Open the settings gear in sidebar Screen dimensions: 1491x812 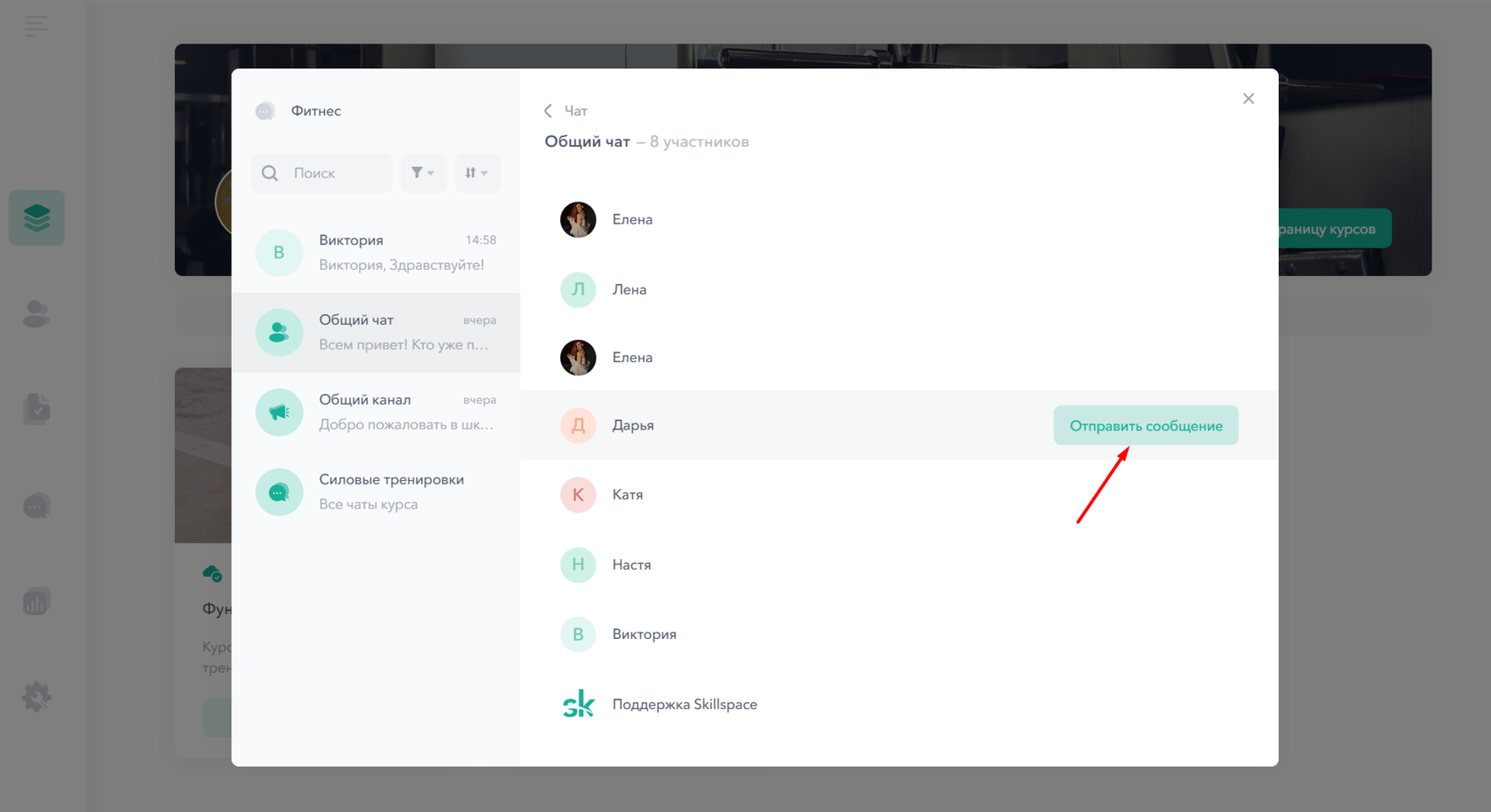point(36,697)
